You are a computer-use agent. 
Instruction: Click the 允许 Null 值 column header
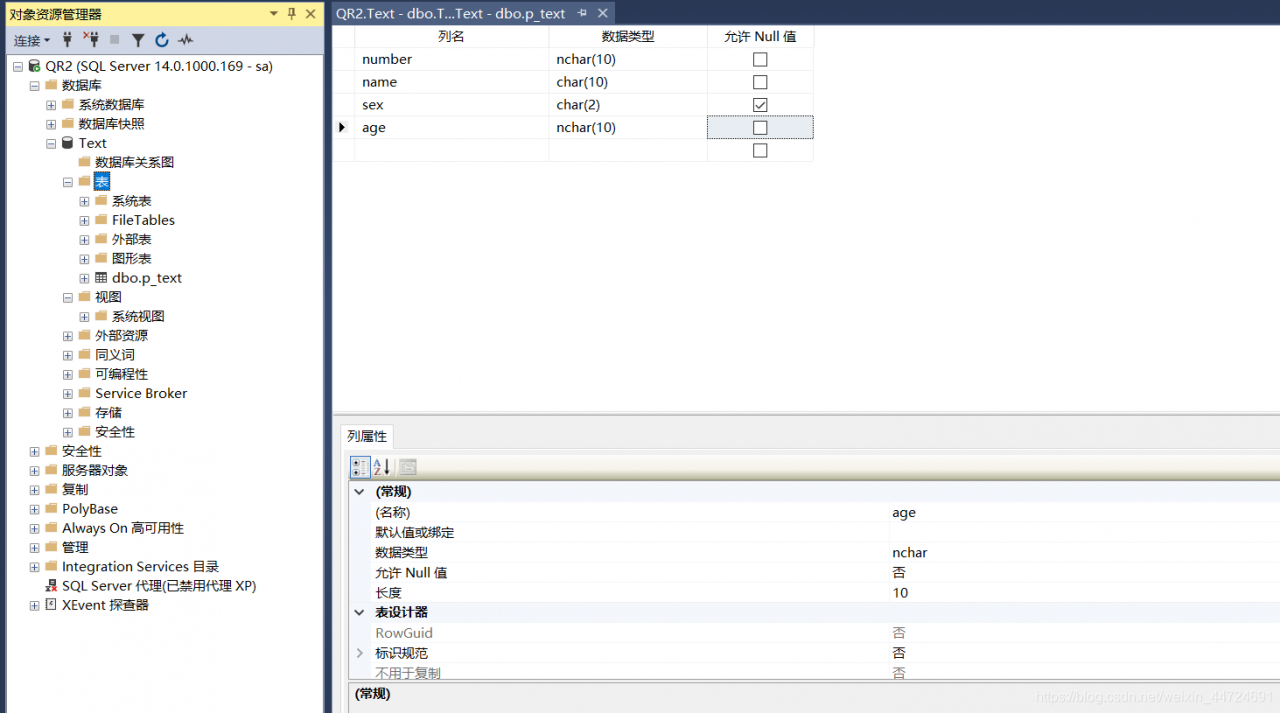[x=760, y=36]
